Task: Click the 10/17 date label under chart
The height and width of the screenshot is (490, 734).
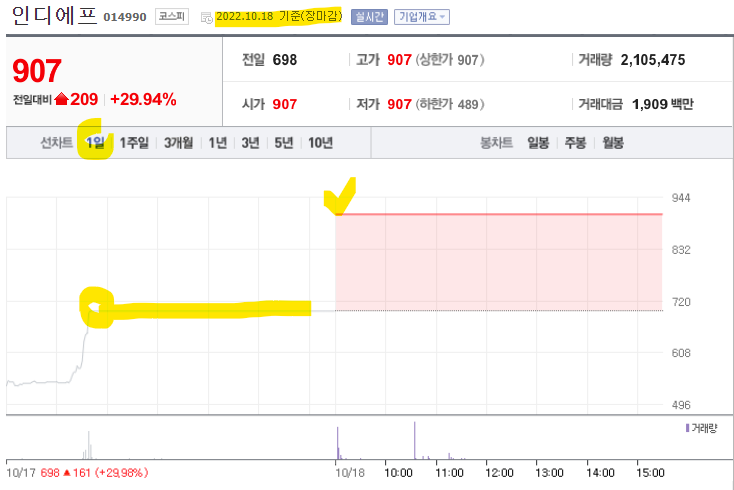Action: pyautogui.click(x=21, y=473)
